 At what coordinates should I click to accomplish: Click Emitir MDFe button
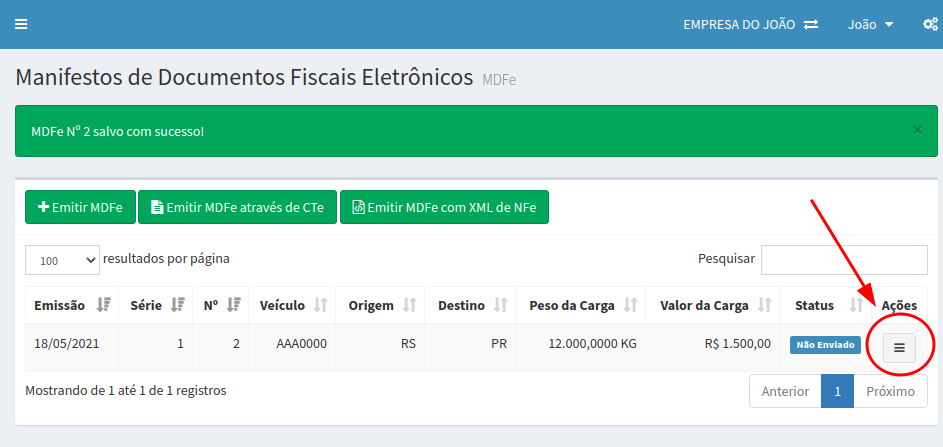(x=80, y=208)
